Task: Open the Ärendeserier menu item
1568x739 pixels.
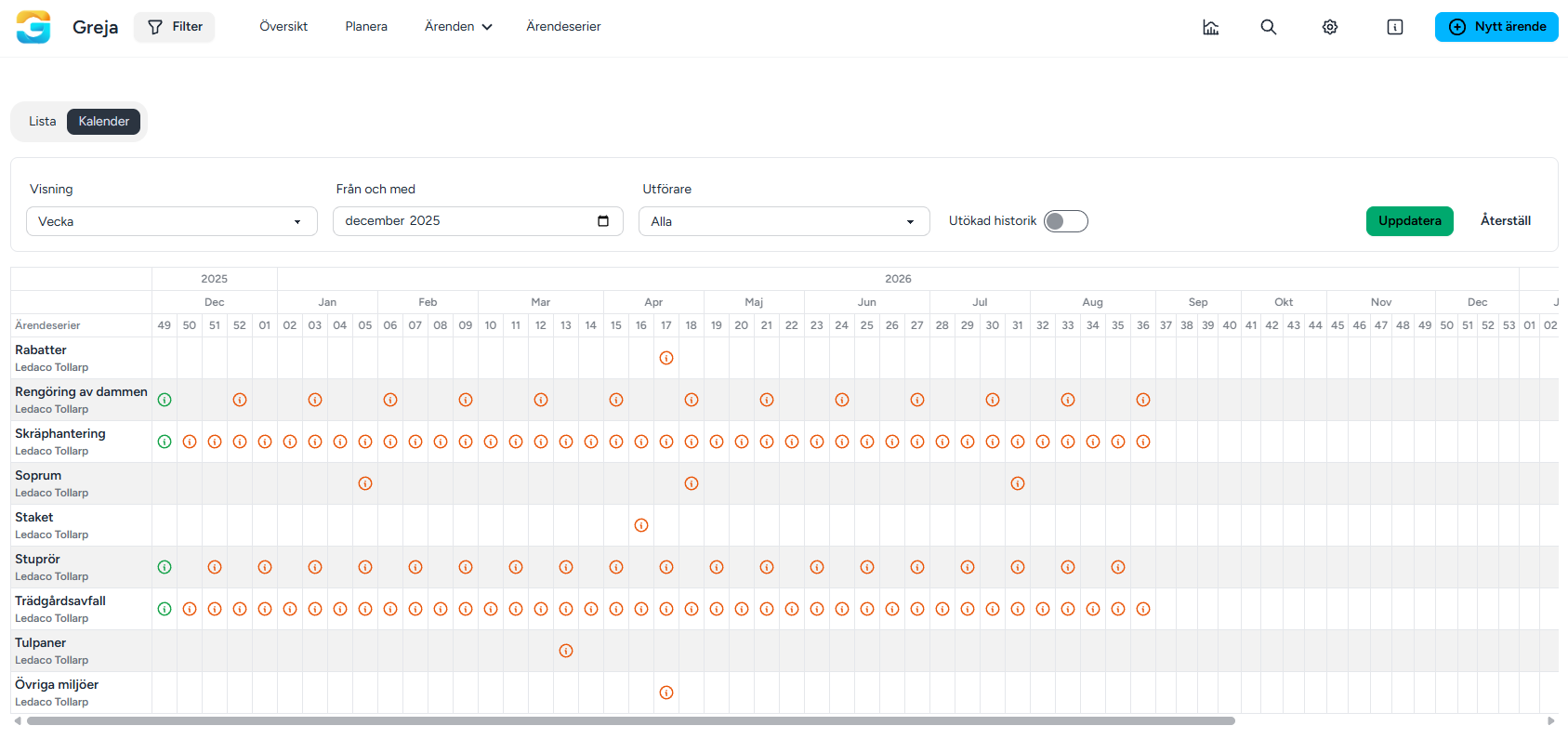Action: pyautogui.click(x=563, y=27)
